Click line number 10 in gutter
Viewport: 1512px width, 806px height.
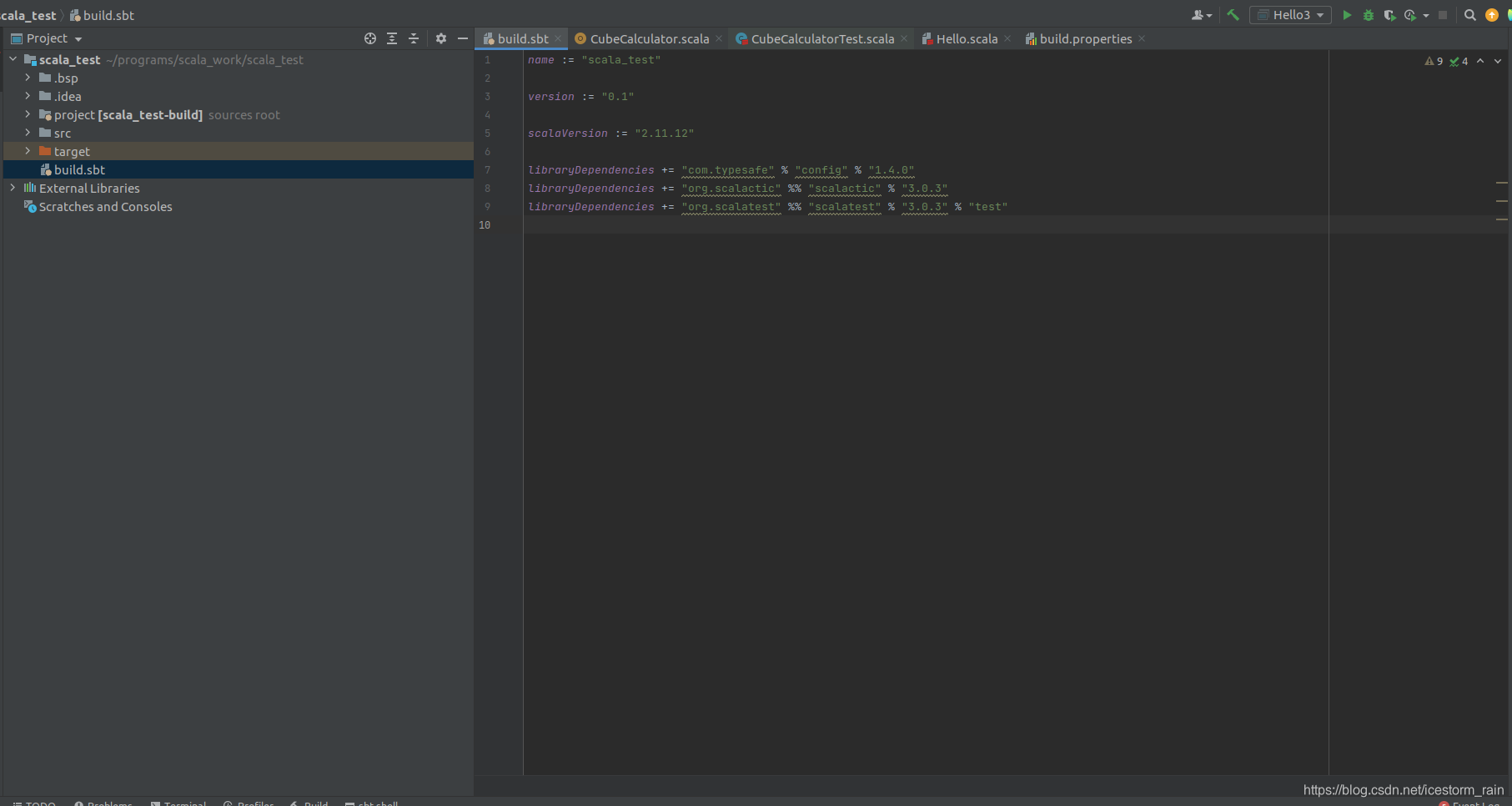tap(485, 225)
